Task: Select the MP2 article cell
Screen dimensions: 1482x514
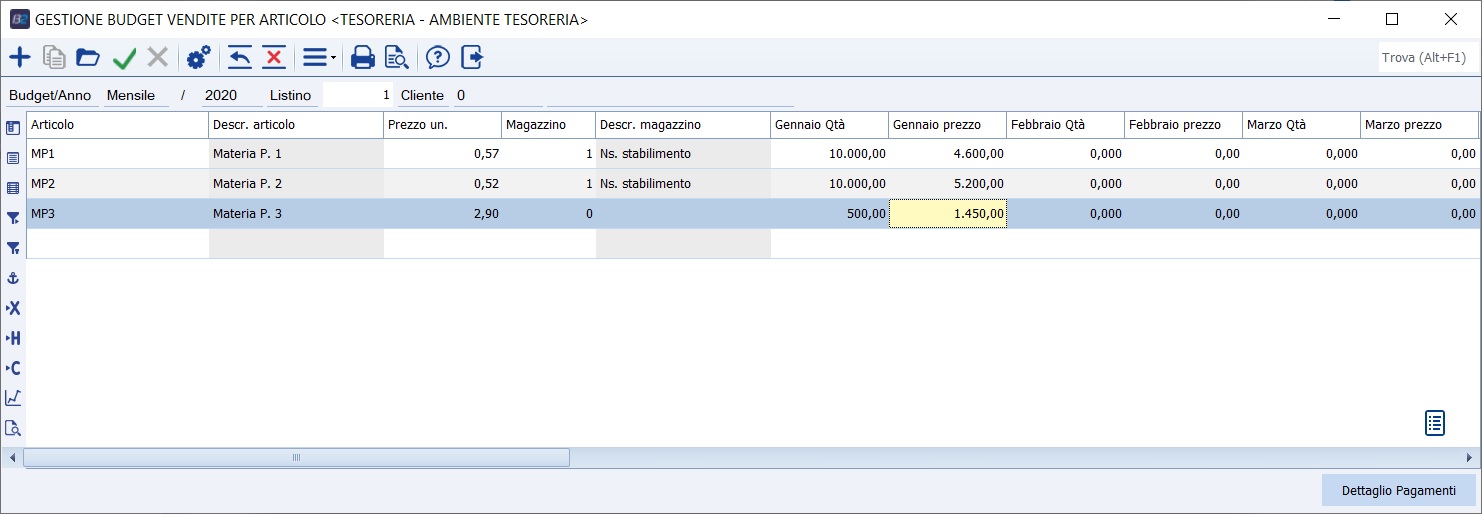Action: 117,184
